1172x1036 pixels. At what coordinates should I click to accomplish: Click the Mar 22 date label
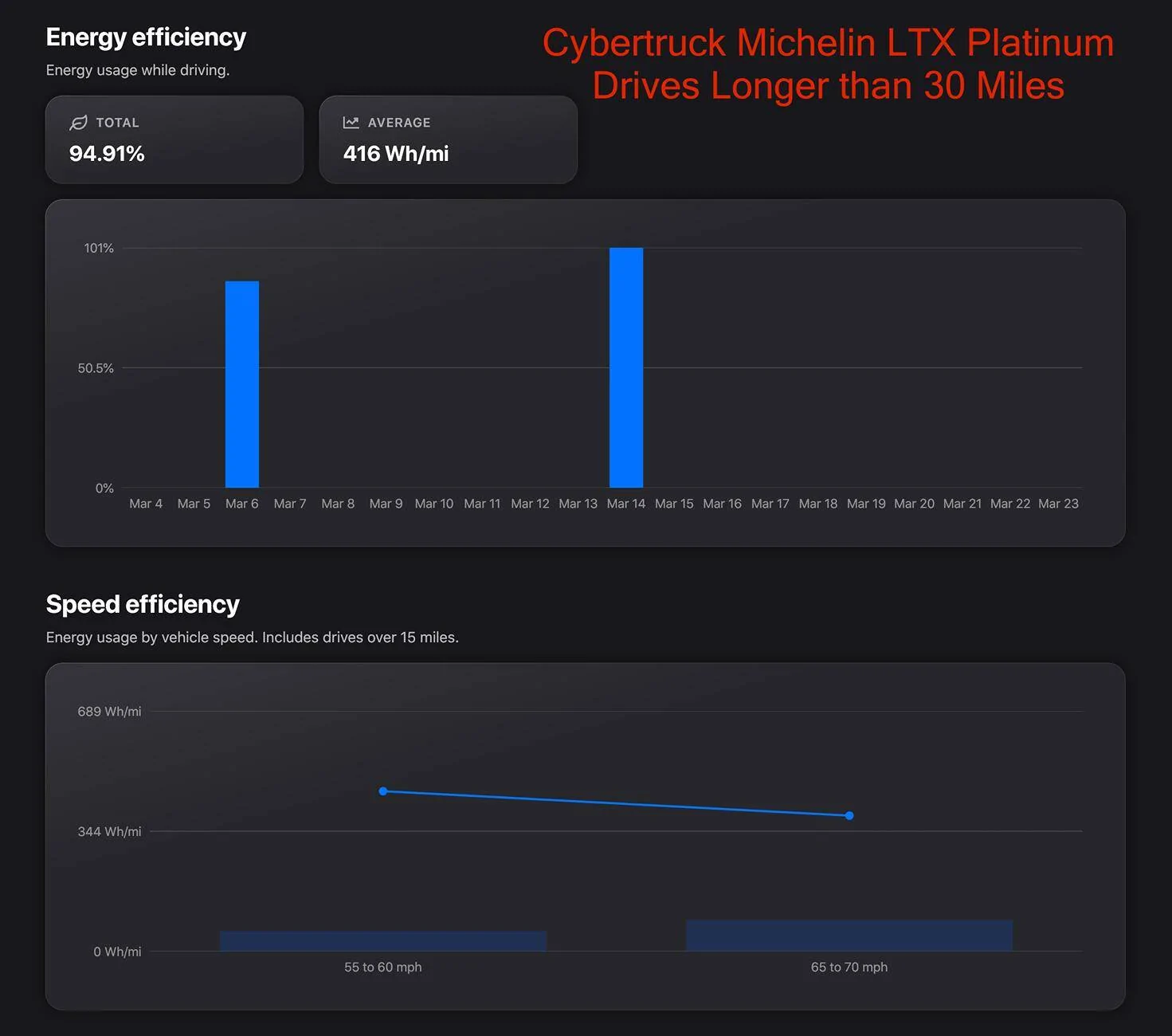tap(1010, 504)
